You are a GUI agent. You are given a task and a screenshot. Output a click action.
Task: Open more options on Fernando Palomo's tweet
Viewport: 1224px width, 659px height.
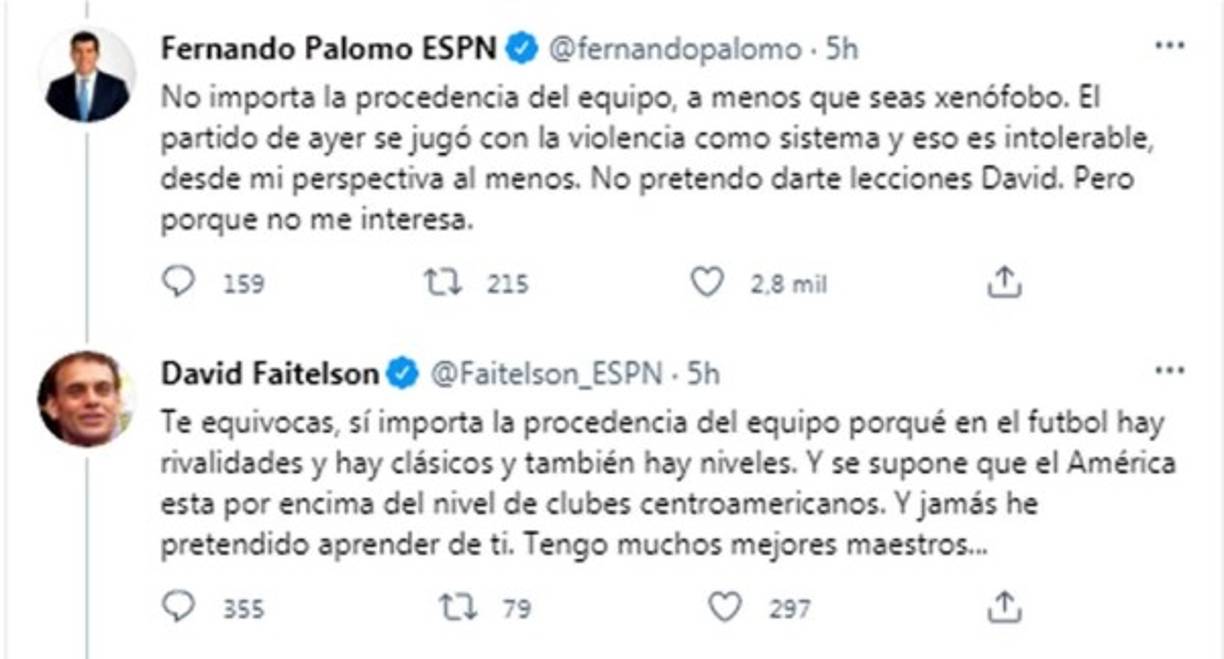pos(1169,46)
